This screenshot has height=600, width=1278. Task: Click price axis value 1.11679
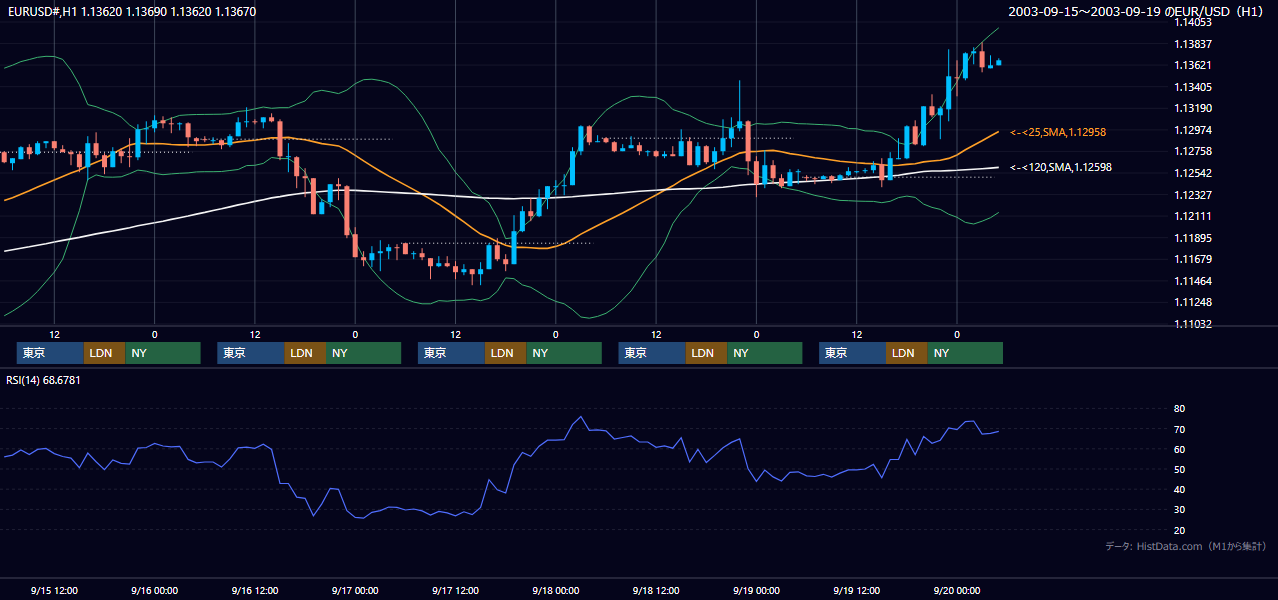1193,259
